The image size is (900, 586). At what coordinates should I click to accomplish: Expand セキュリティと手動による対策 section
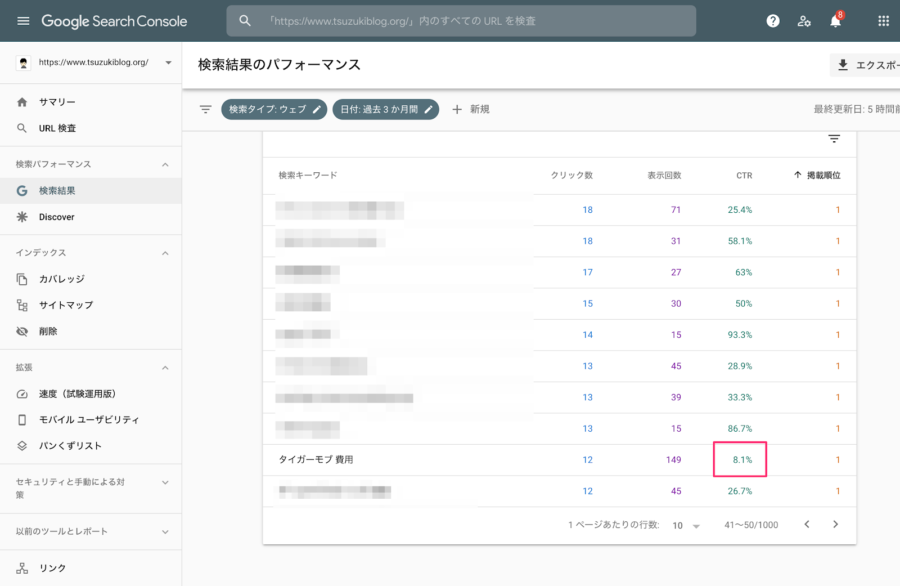click(165, 483)
